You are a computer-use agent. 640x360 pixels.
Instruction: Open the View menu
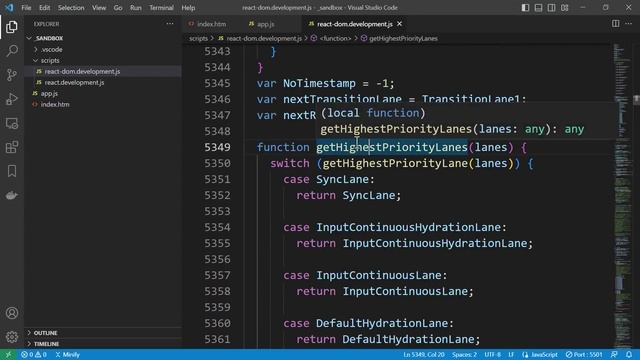(99, 7)
